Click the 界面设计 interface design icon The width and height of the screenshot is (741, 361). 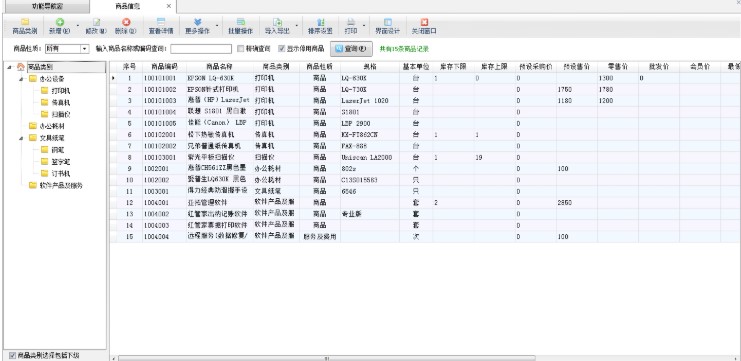pos(388,22)
